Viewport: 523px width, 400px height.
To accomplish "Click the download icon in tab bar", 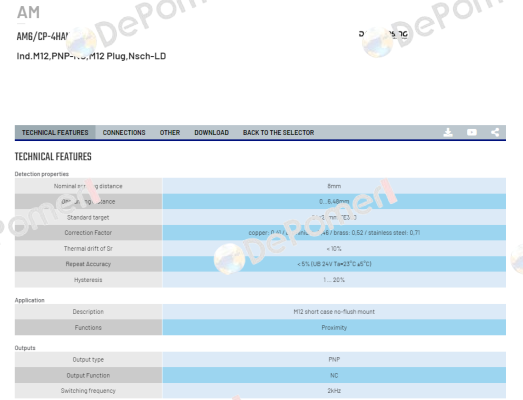I will click(x=448, y=132).
